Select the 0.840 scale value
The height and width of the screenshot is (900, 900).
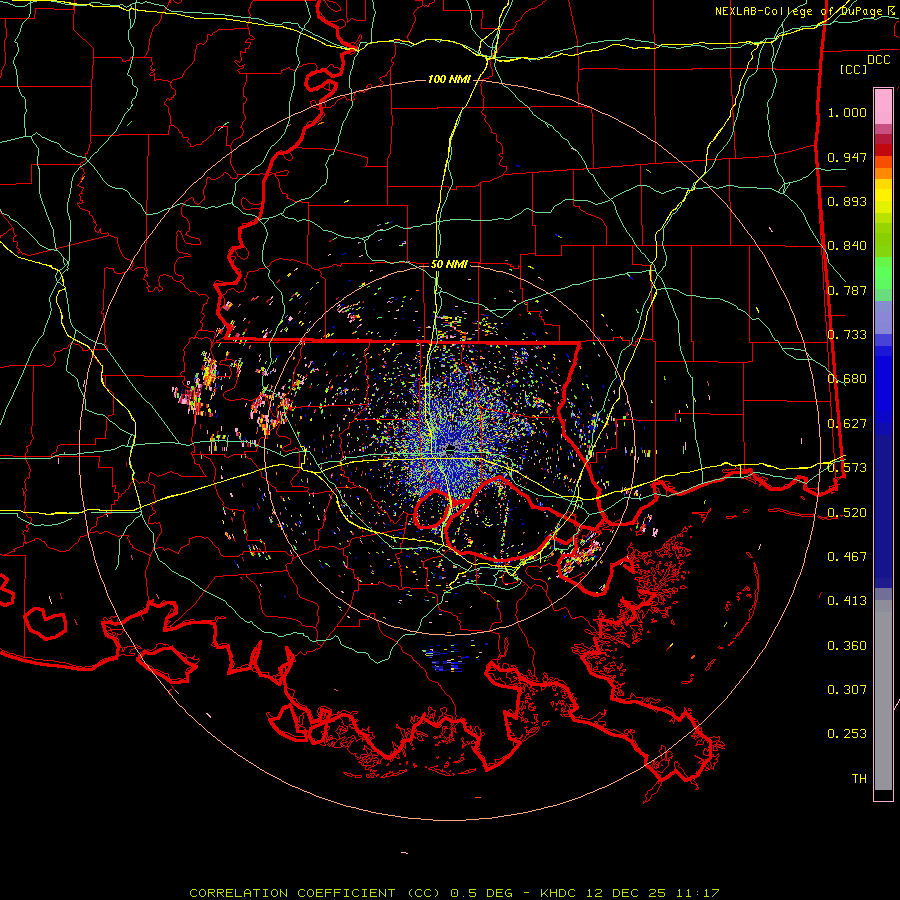(847, 246)
